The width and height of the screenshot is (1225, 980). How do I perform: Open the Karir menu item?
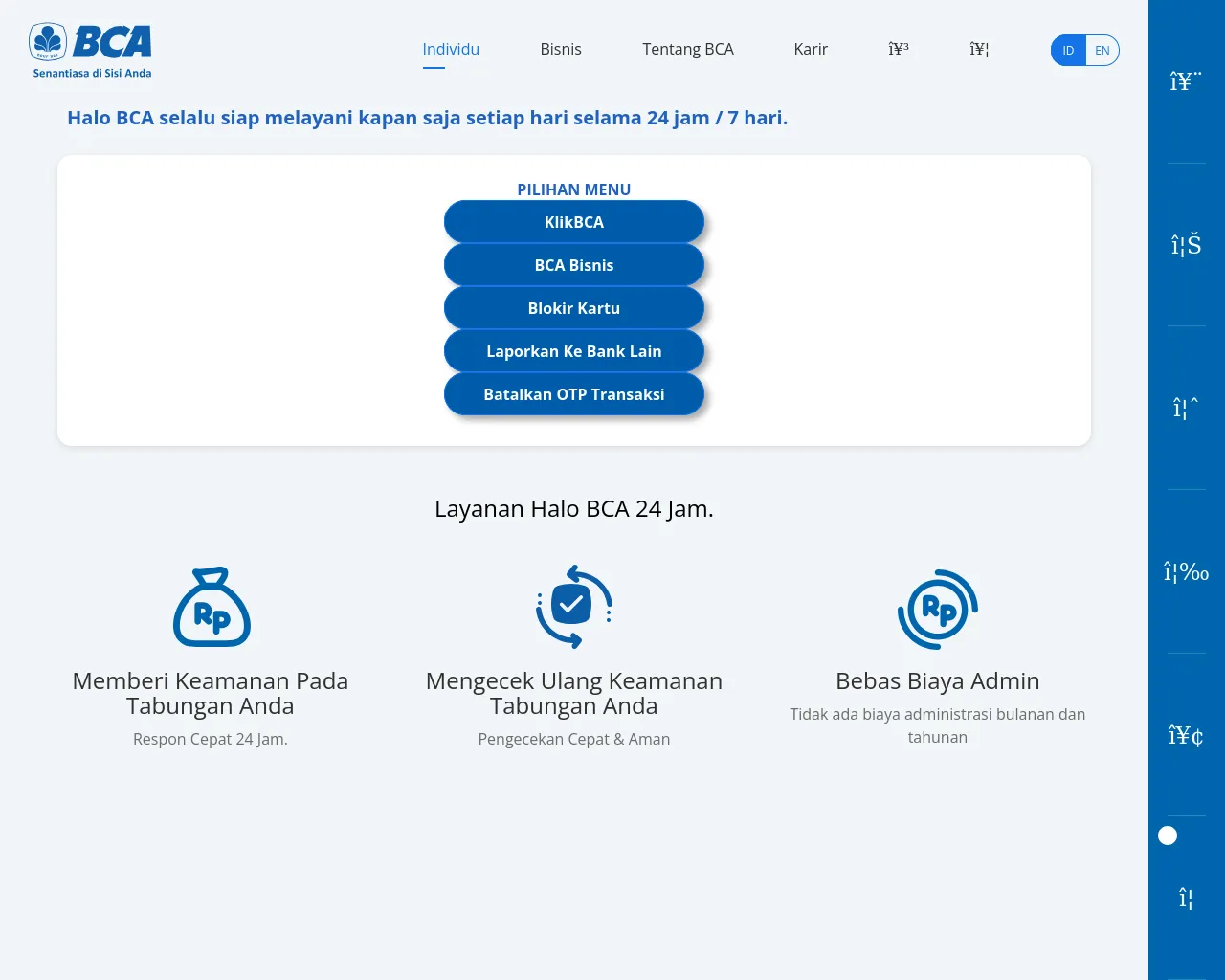point(811,49)
